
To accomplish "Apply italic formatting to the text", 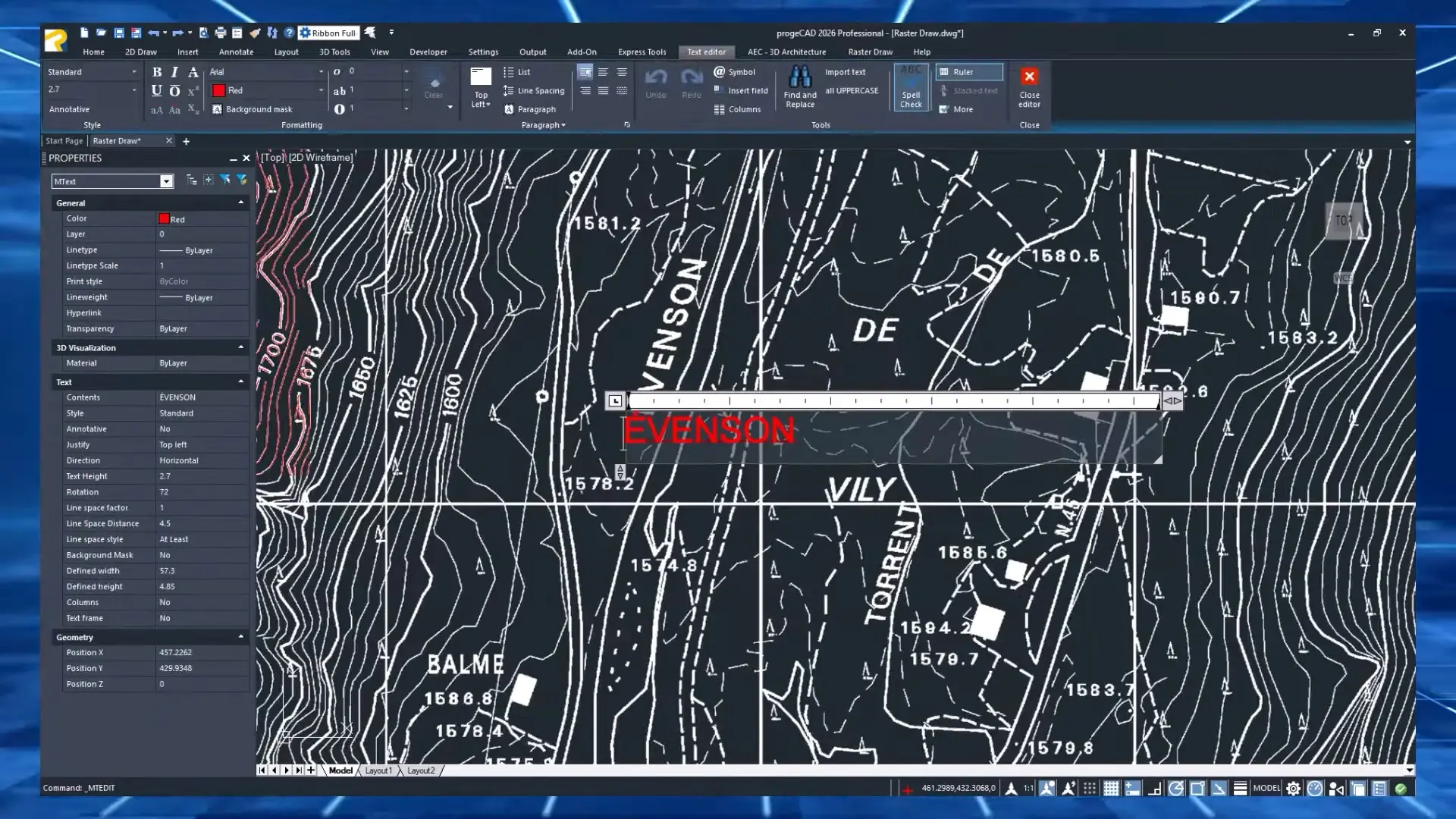I will (174, 72).
